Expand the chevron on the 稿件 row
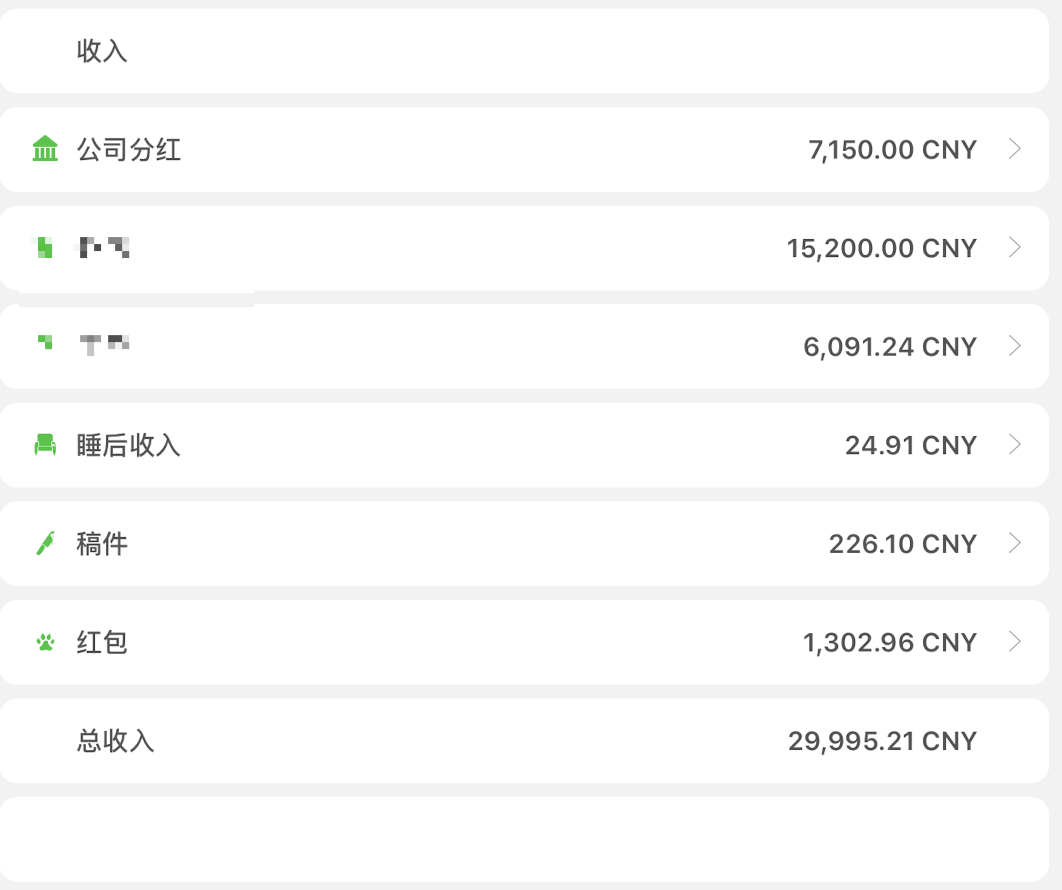The width and height of the screenshot is (1062, 890). (1015, 544)
